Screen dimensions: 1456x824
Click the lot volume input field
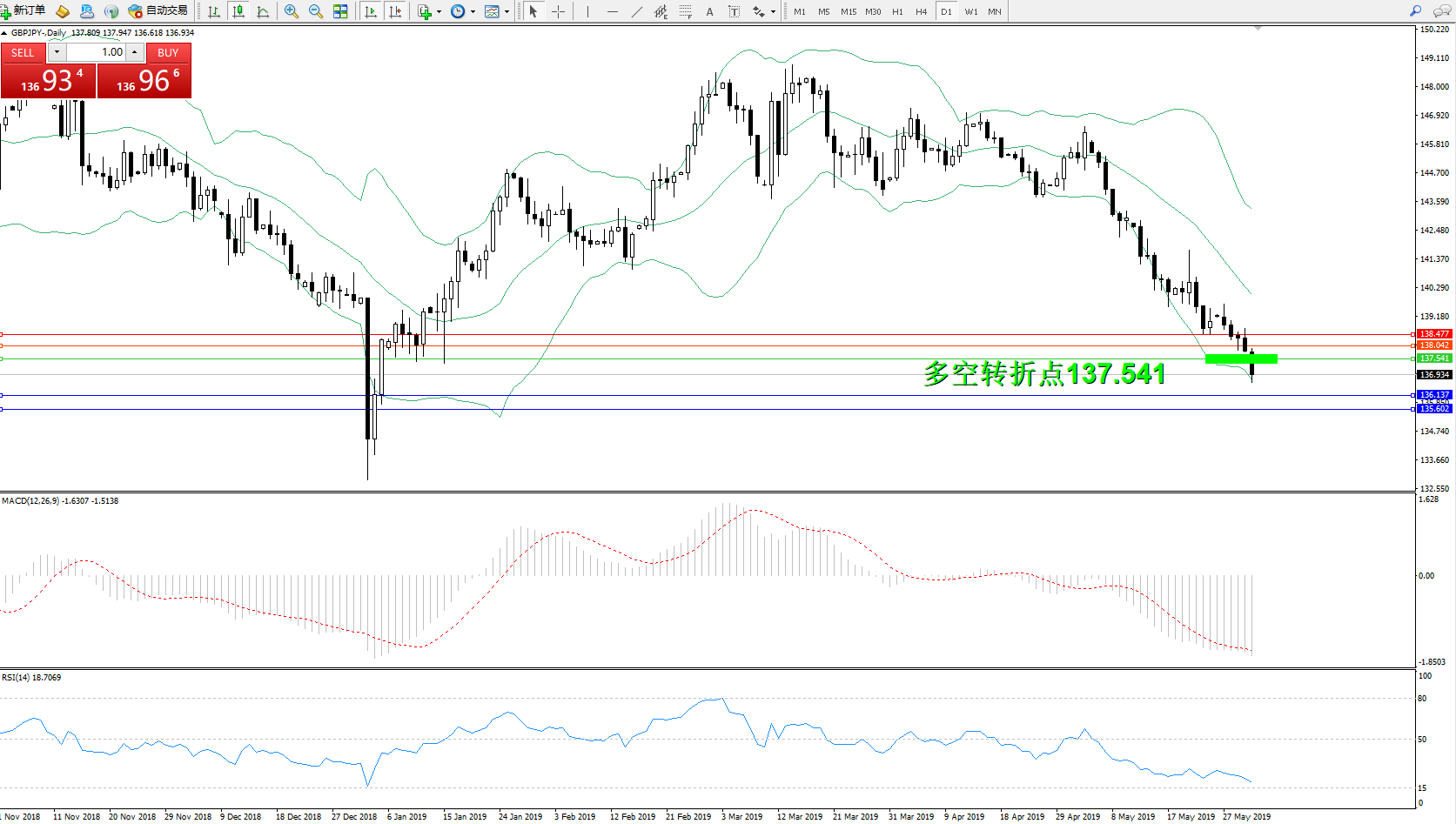click(x=97, y=52)
